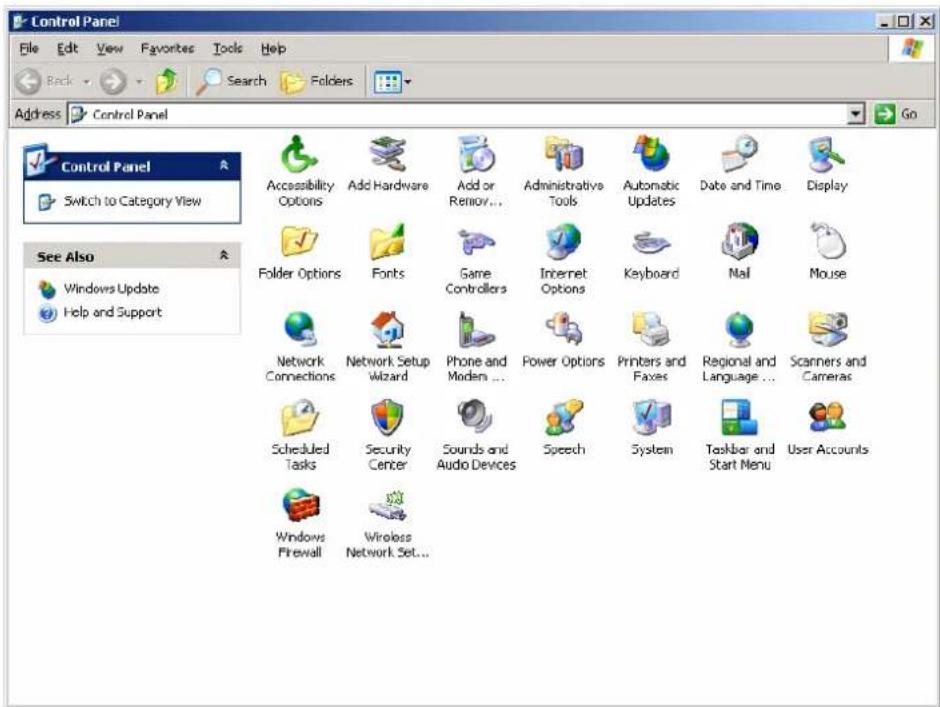Open the Favorites menu
The image size is (940, 707).
pyautogui.click(x=167, y=49)
